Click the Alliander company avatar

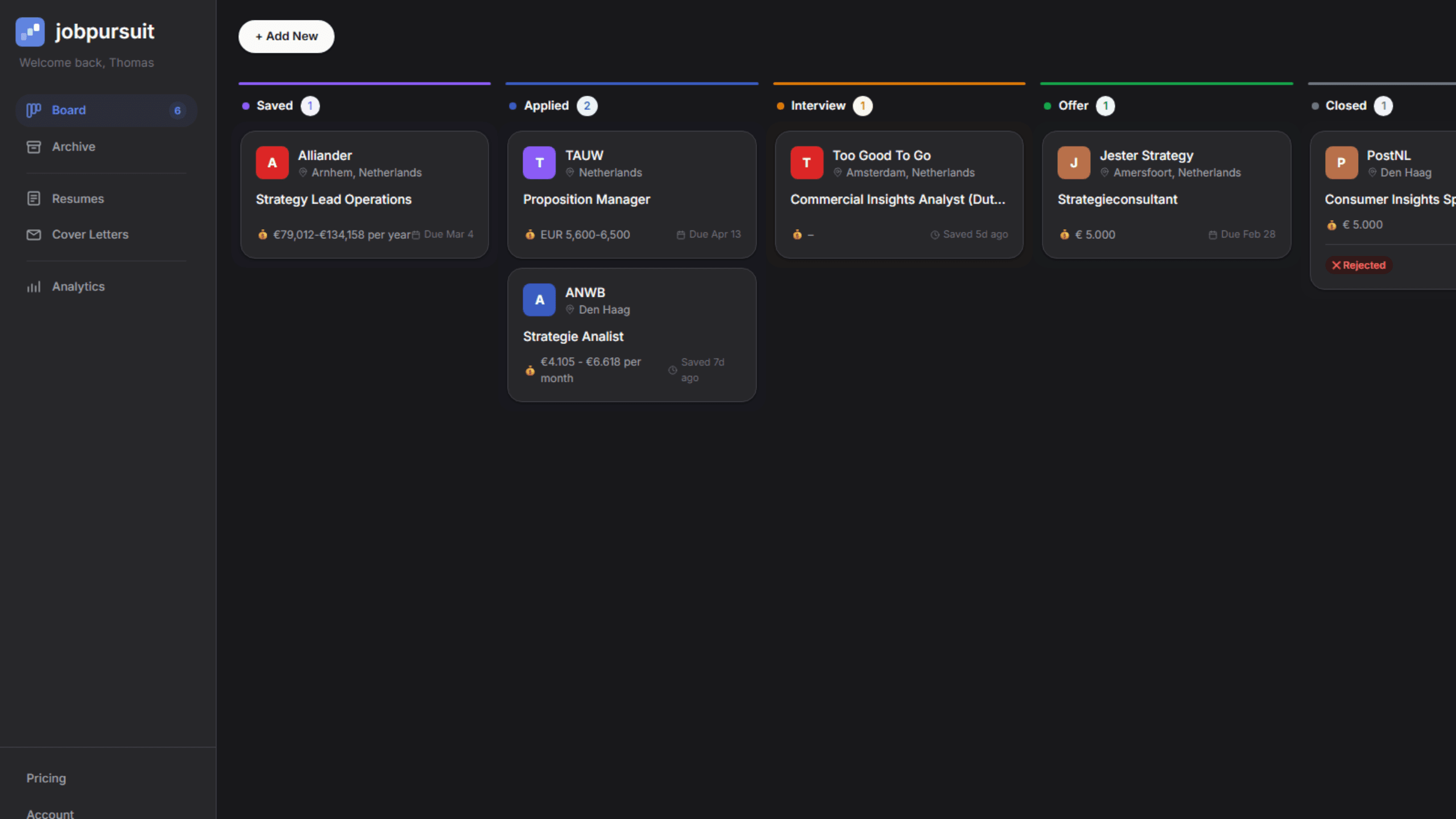click(x=272, y=163)
